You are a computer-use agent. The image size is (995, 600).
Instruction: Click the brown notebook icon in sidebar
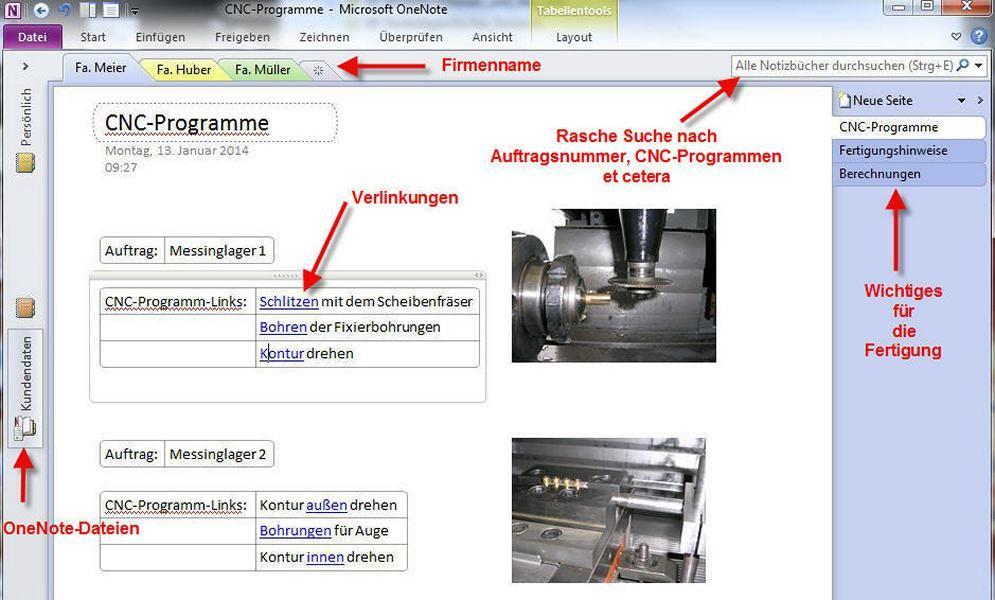click(25, 308)
